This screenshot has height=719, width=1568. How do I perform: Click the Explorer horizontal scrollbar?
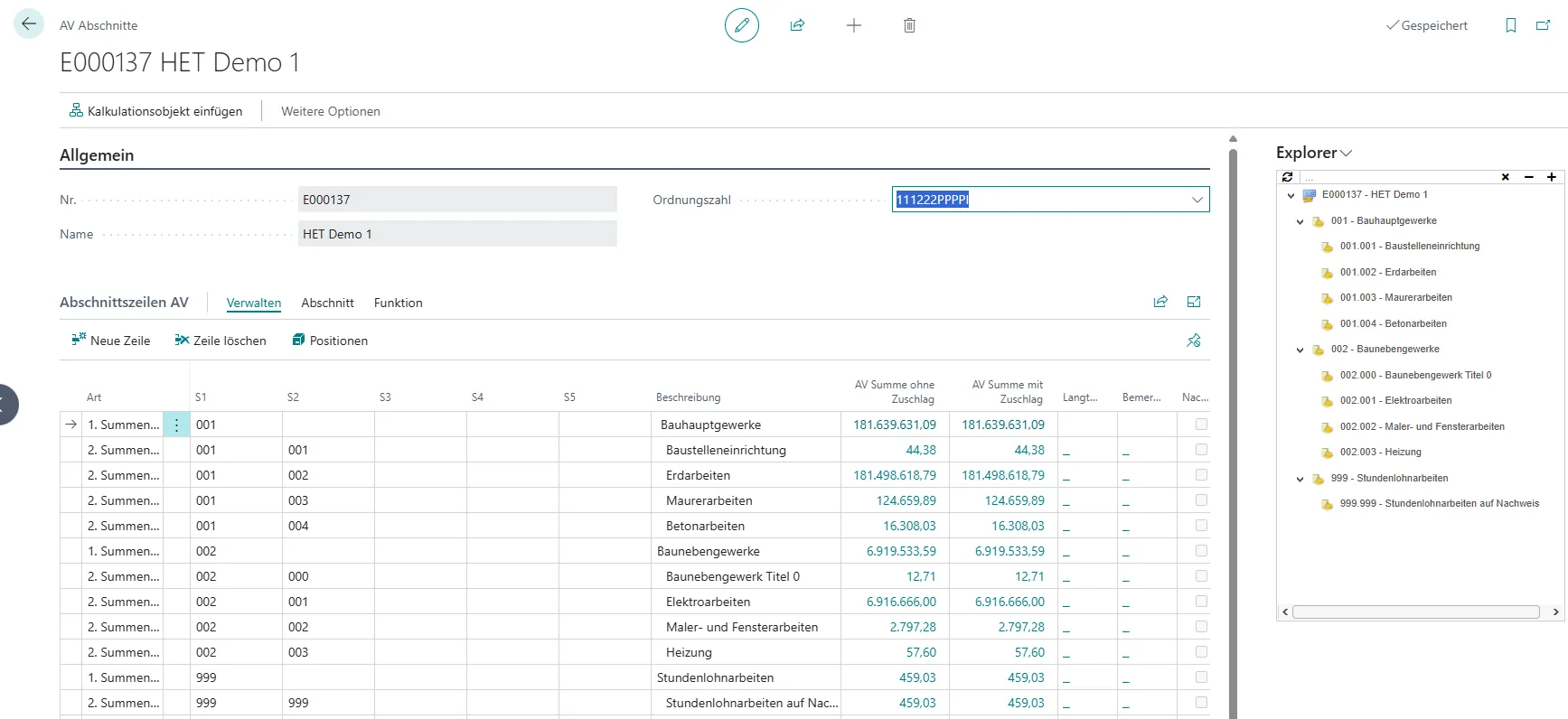click(1415, 612)
